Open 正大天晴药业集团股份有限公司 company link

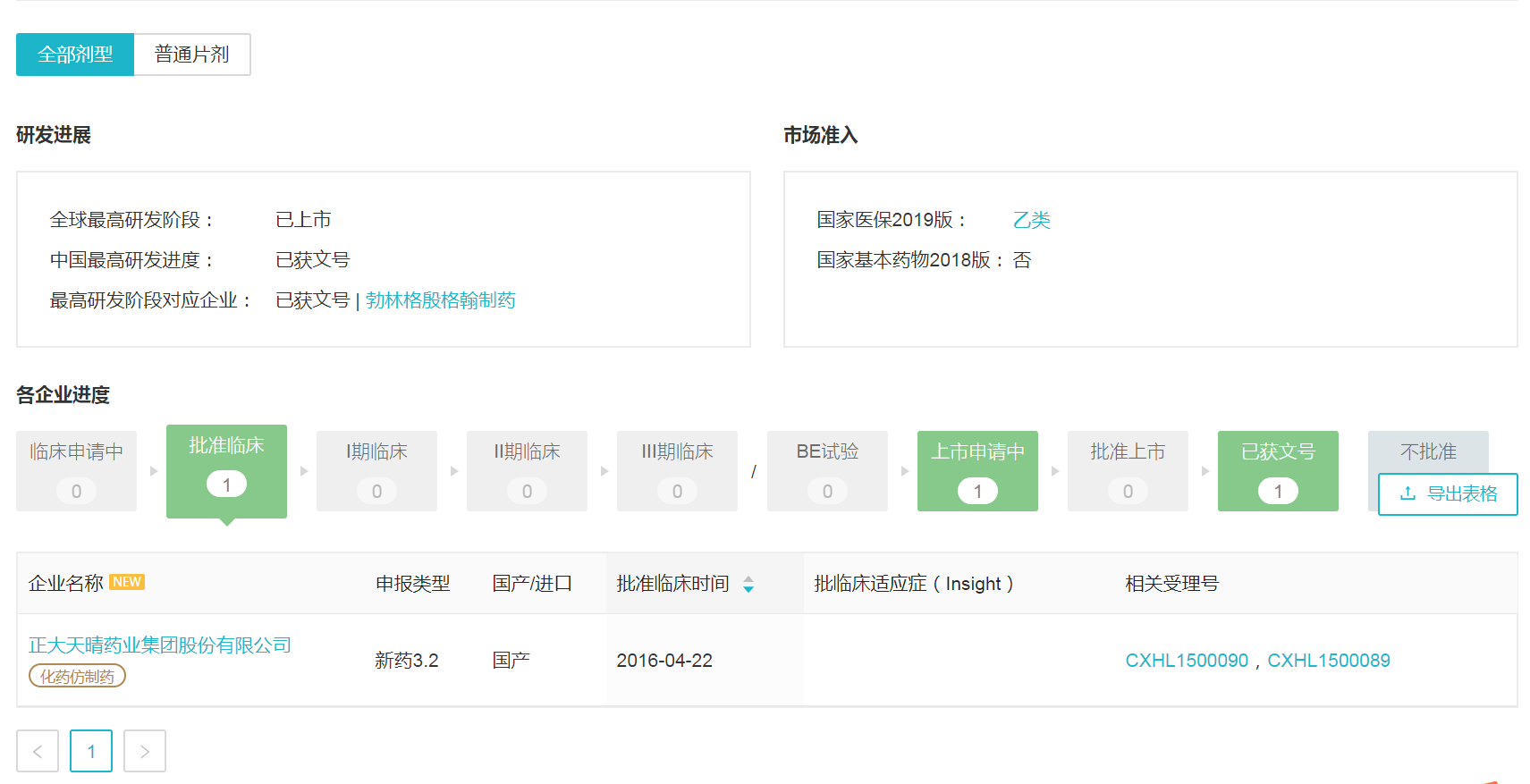coord(160,645)
